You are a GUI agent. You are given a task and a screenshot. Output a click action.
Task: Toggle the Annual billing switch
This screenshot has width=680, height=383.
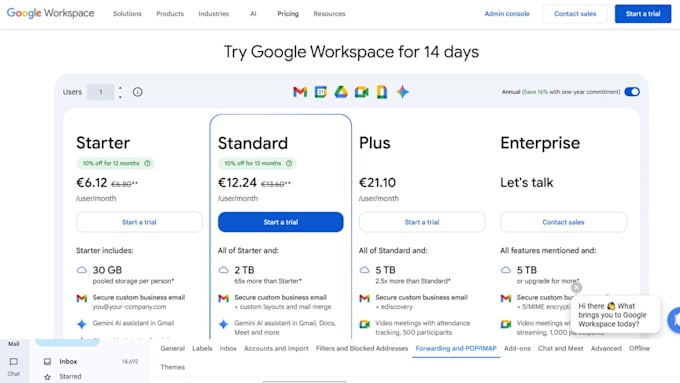pyautogui.click(x=632, y=92)
